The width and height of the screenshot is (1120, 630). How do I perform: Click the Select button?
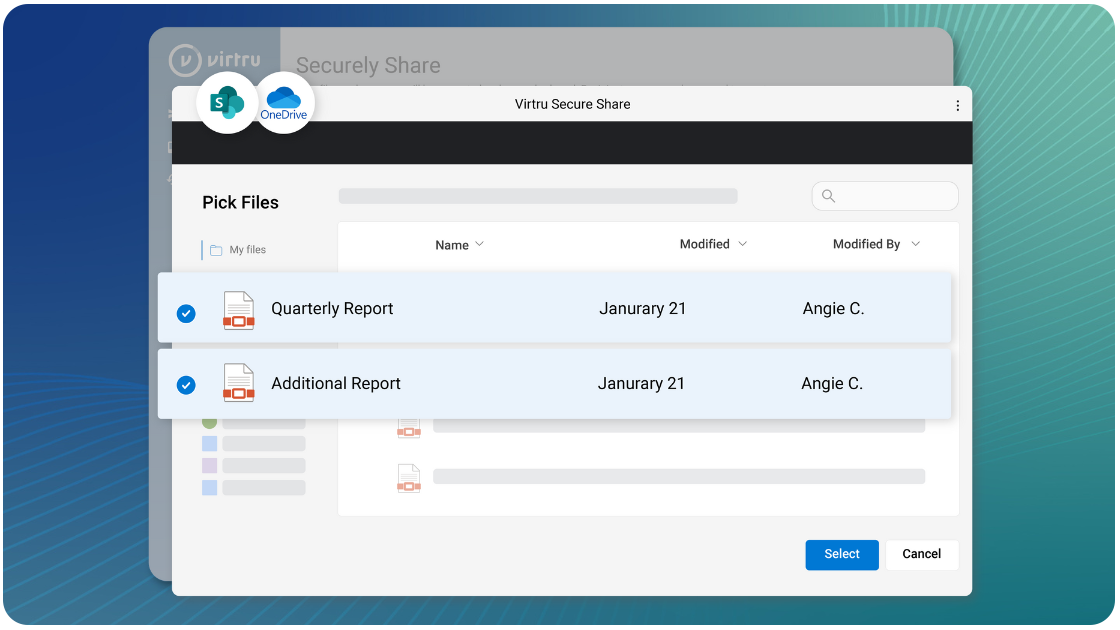point(841,554)
